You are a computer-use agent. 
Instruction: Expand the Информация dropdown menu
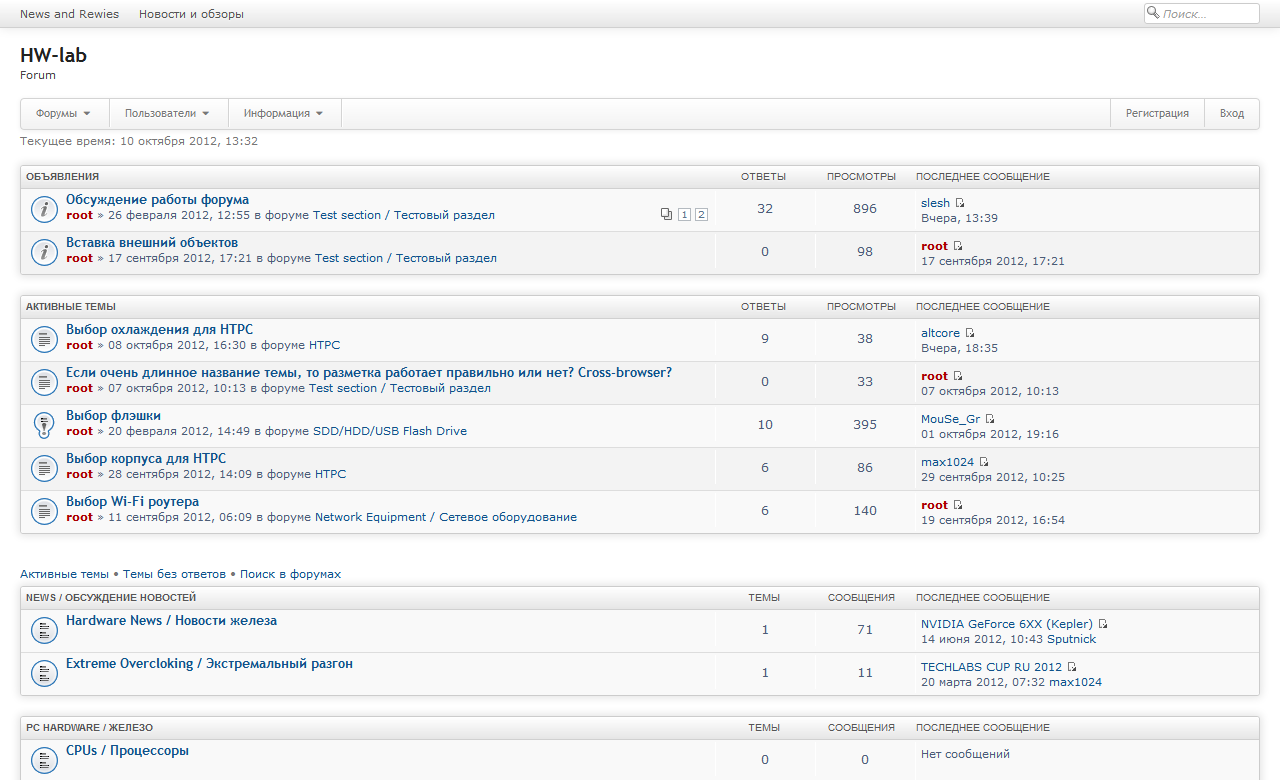click(x=284, y=114)
